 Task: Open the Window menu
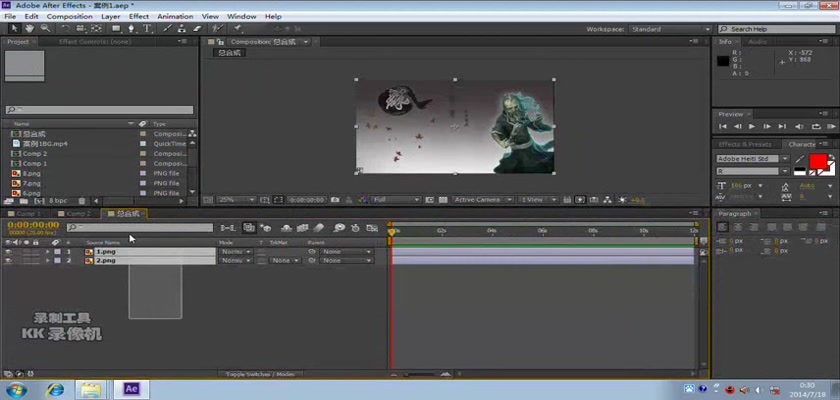click(242, 17)
